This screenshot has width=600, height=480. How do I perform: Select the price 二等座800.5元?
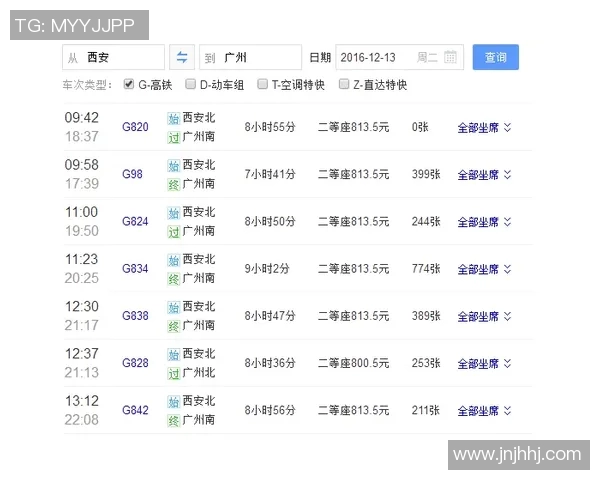pyautogui.click(x=354, y=363)
